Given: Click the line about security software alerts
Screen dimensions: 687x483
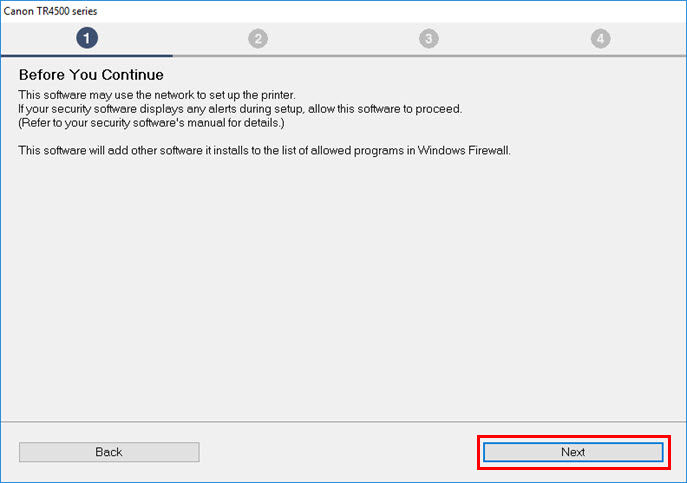Looking at the screenshot, I should [x=240, y=108].
